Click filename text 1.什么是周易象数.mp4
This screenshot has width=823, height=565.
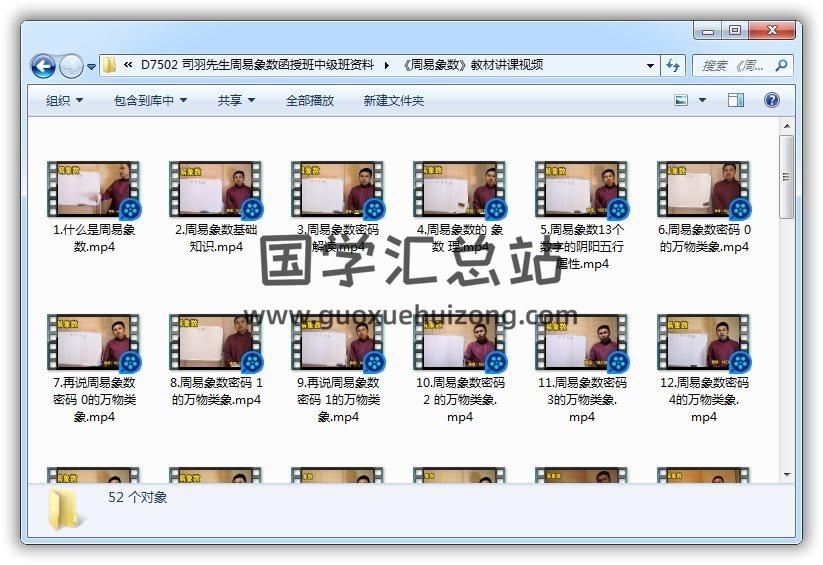94,238
